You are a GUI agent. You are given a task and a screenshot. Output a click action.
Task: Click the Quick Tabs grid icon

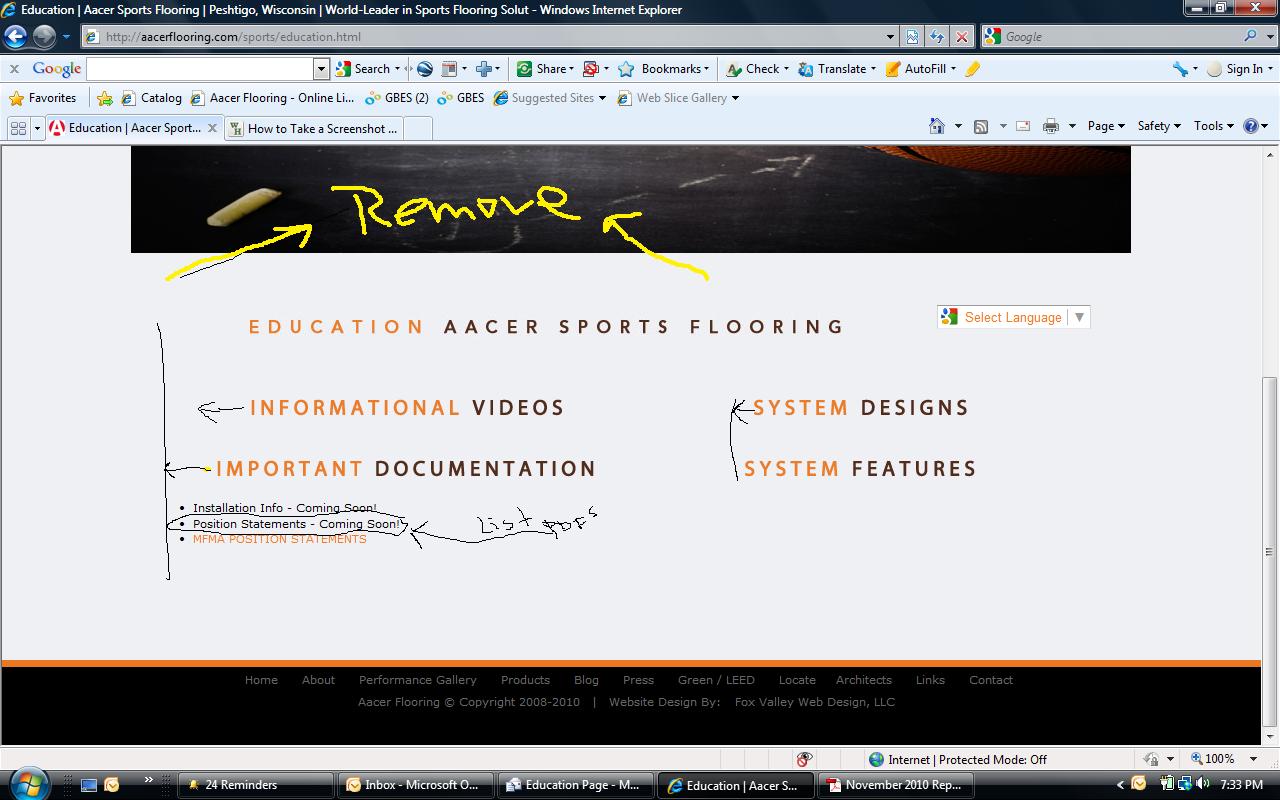click(18, 128)
